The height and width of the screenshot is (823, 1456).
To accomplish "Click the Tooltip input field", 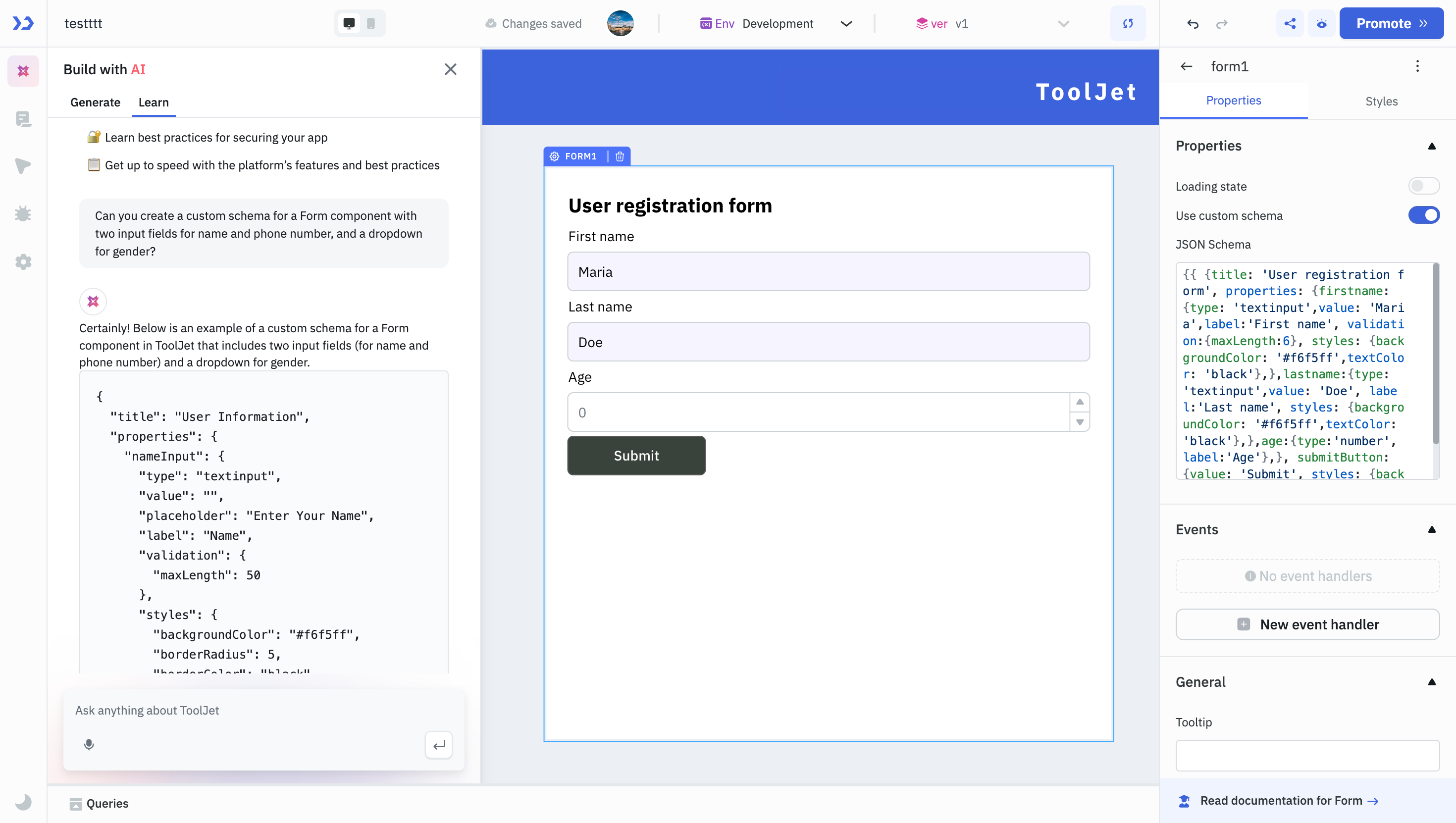I will 1307,756.
